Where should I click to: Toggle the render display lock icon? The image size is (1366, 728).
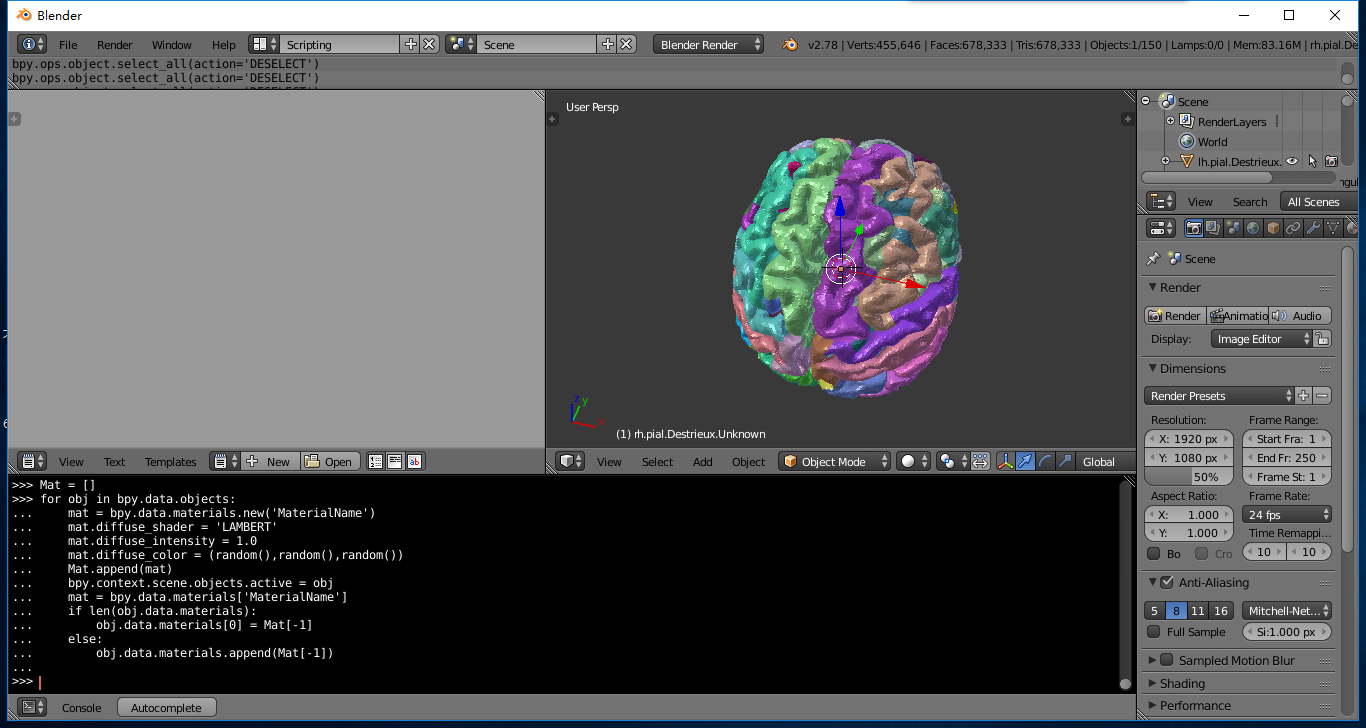(1322, 339)
